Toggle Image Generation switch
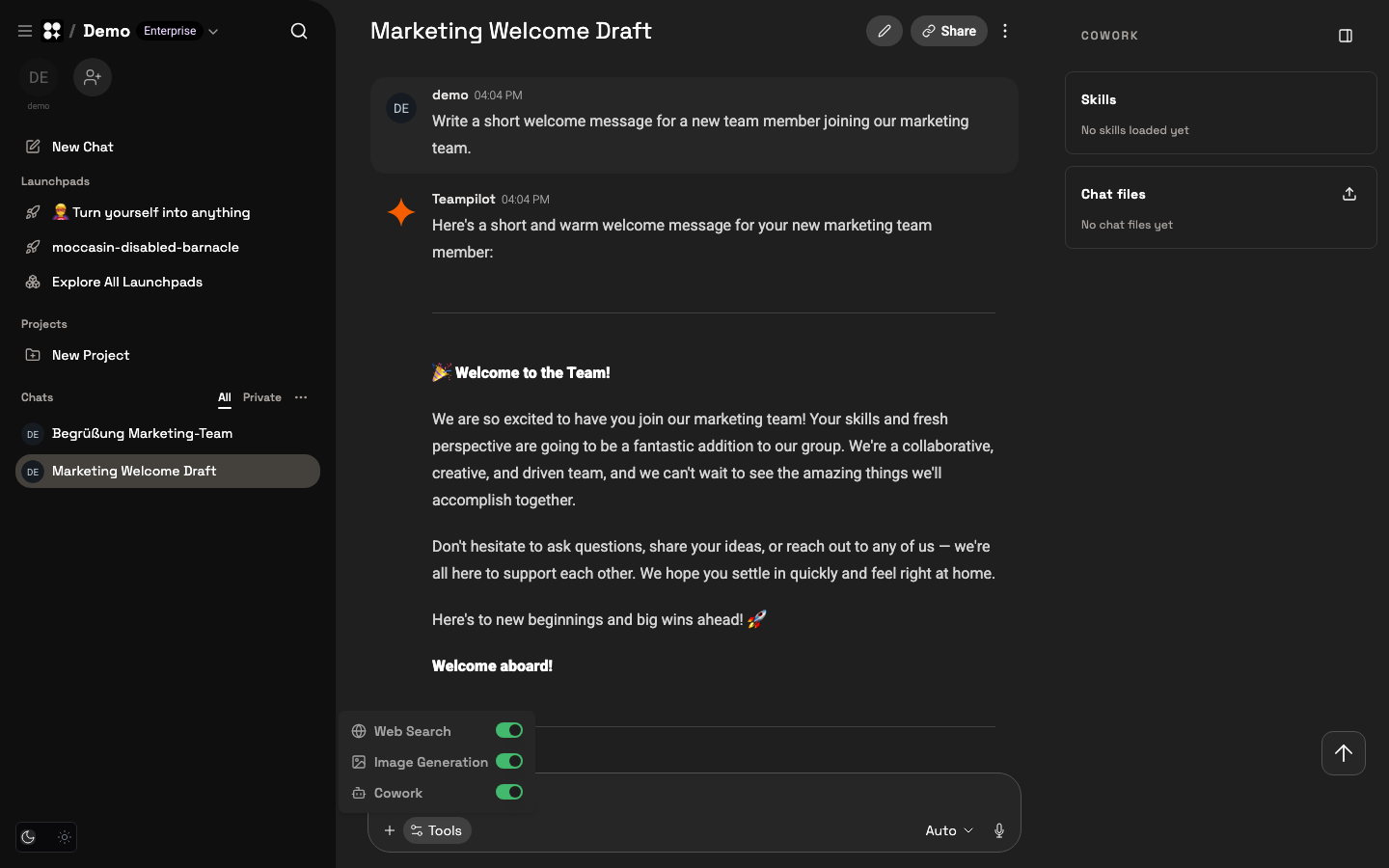The width and height of the screenshot is (1389, 868). tap(509, 761)
